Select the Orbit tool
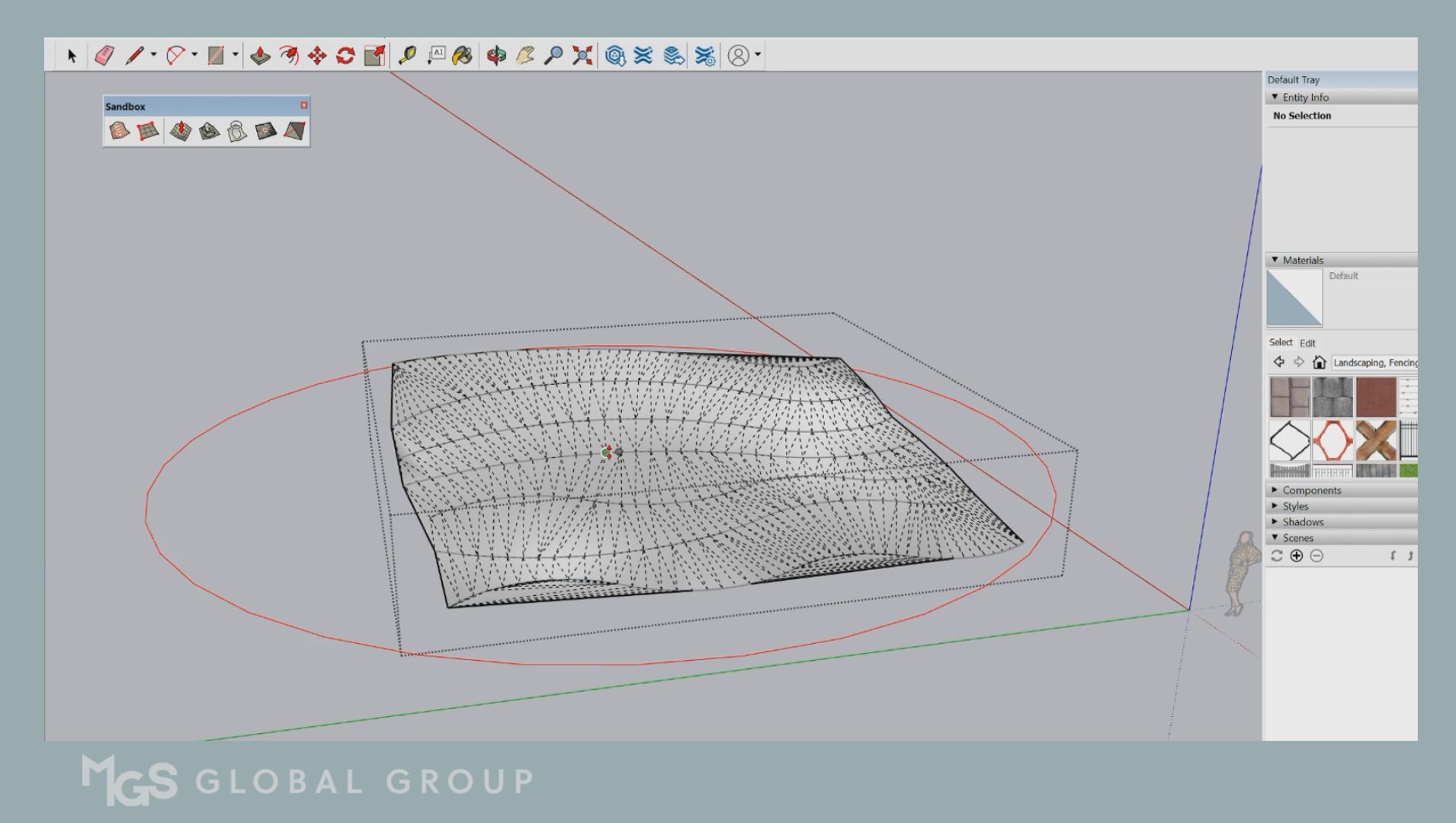This screenshot has height=823, width=1456. click(x=495, y=54)
